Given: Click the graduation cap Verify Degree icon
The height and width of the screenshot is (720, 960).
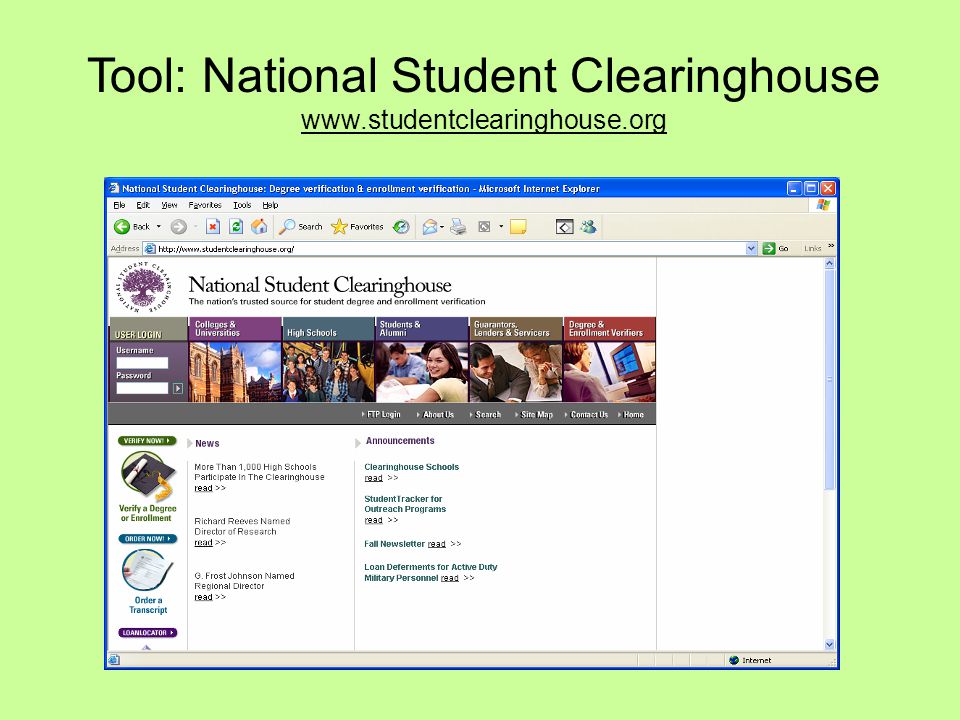Looking at the screenshot, I should [x=147, y=476].
